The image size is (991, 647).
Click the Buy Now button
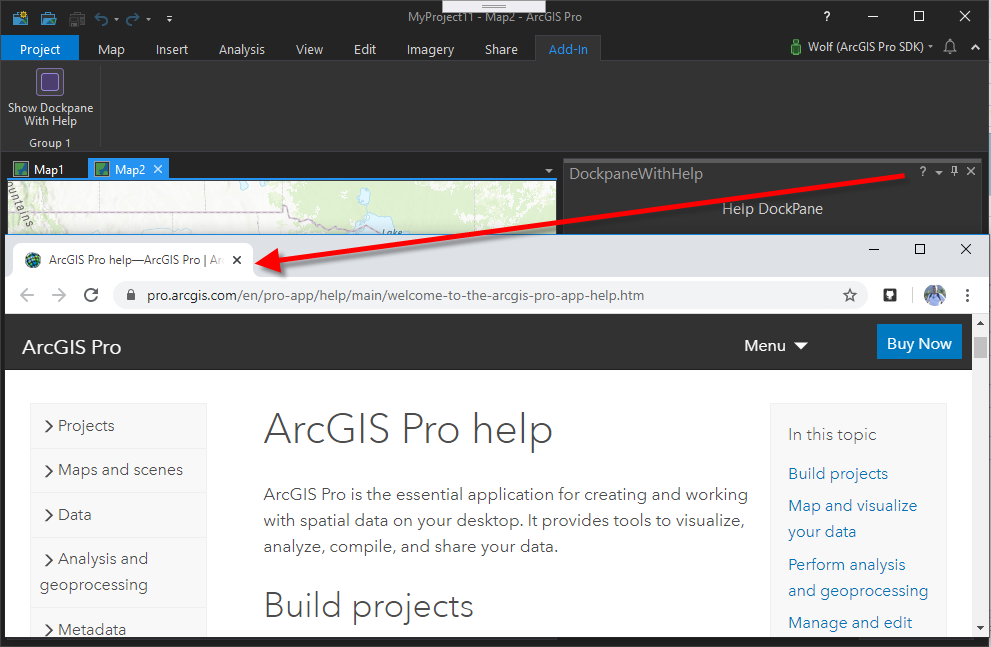(918, 342)
